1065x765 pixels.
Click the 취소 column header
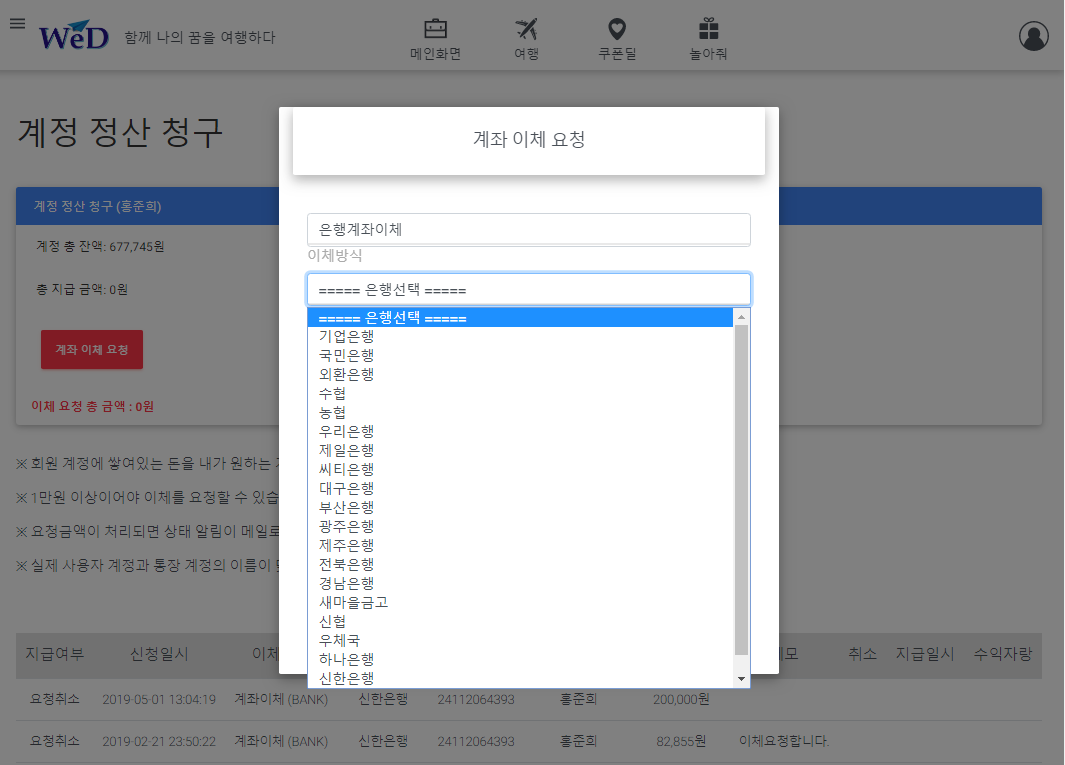point(862,654)
